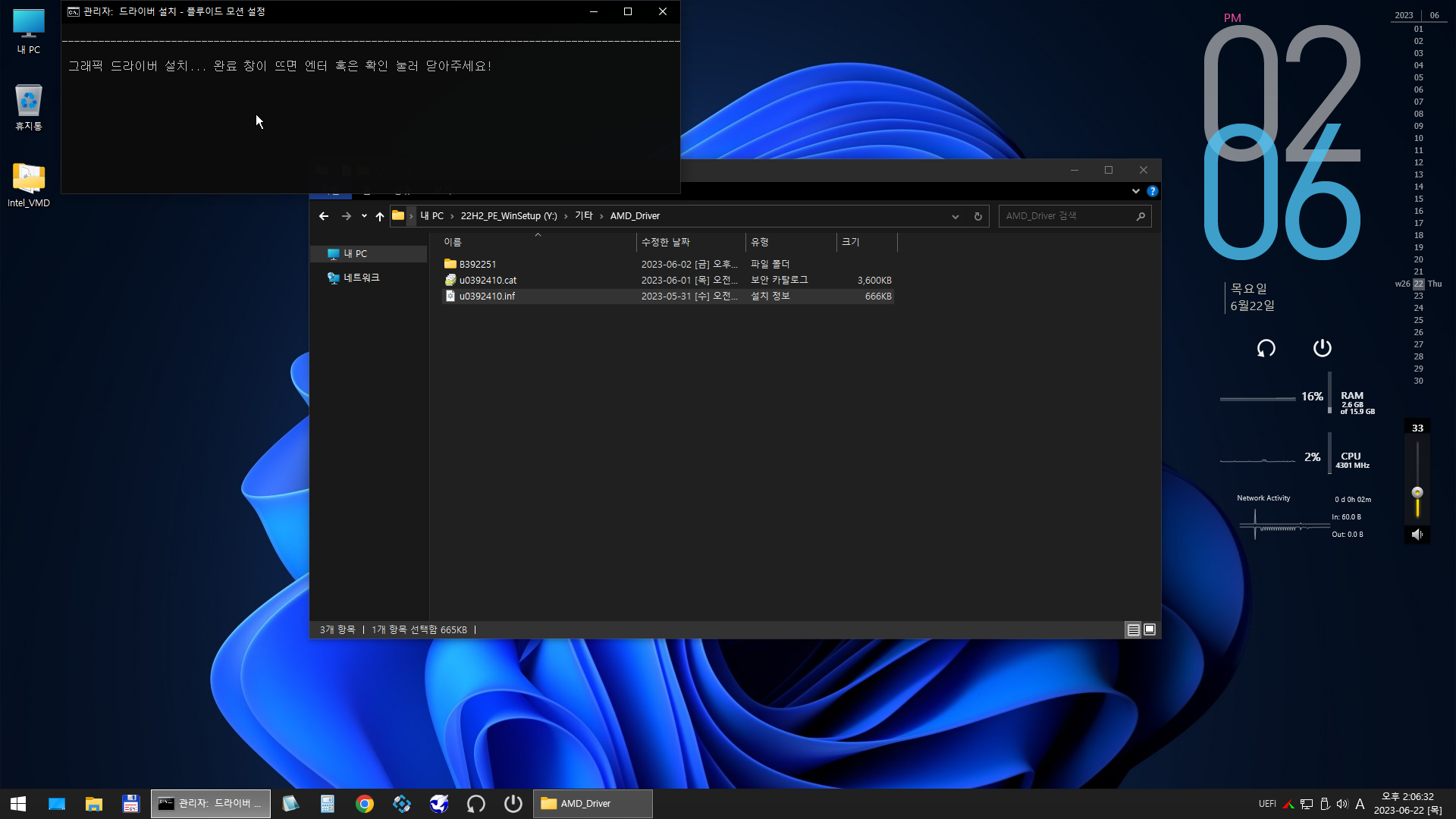Viewport: 1456px width, 819px height.
Task: Open the command prompt window system menu icon
Action: coord(74,11)
